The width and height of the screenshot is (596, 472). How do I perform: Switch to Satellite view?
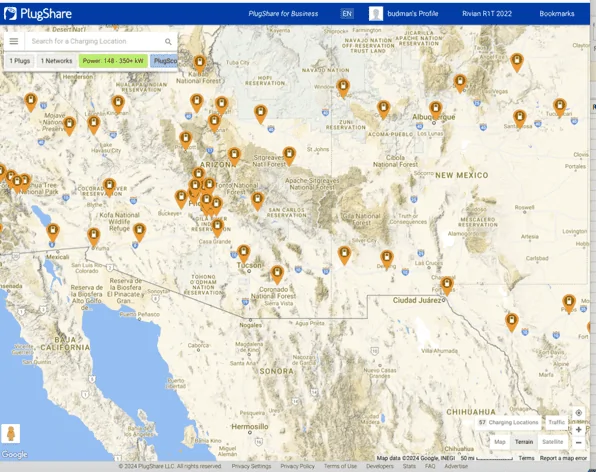click(553, 442)
